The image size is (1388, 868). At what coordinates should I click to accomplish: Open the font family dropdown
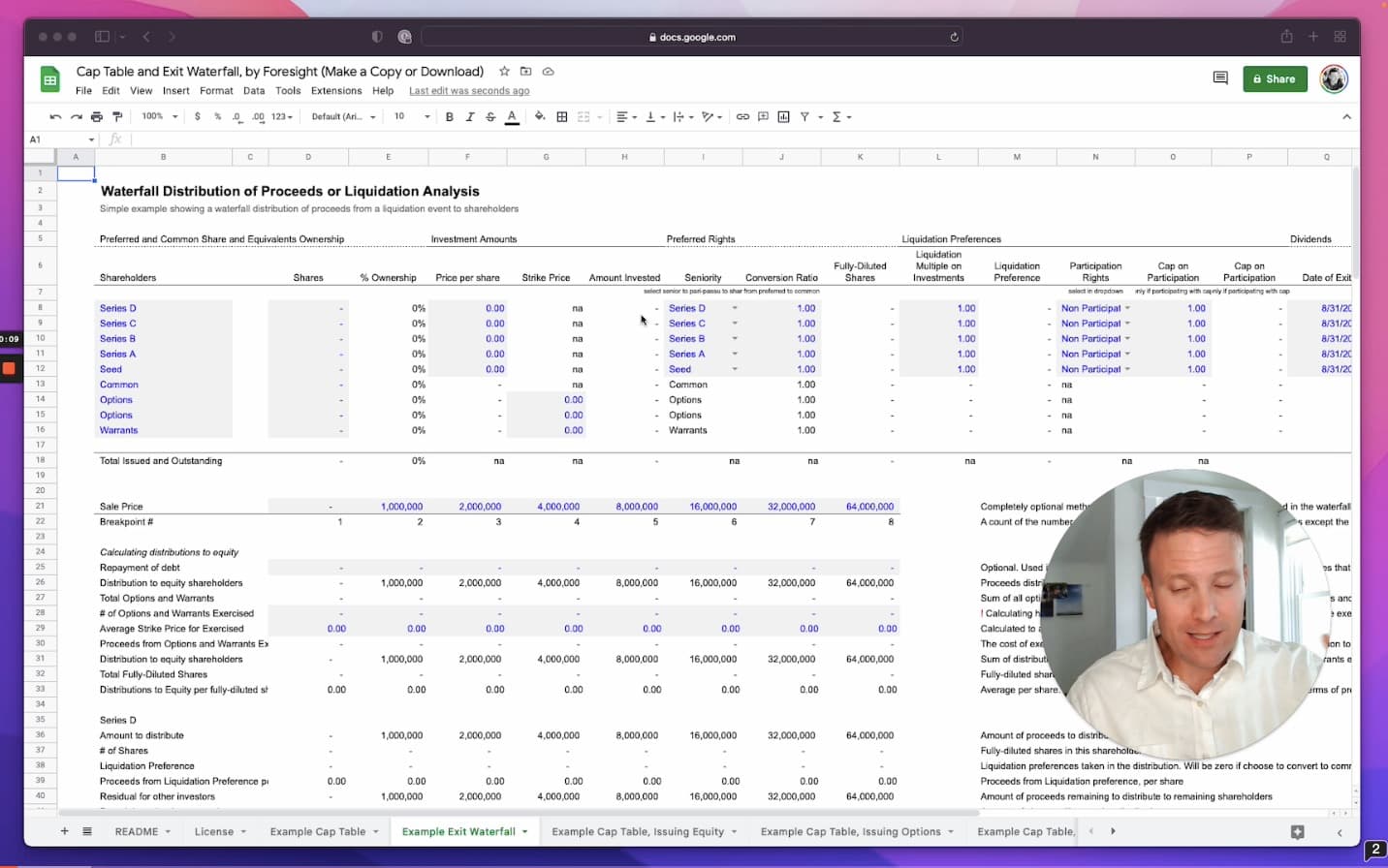tap(341, 116)
